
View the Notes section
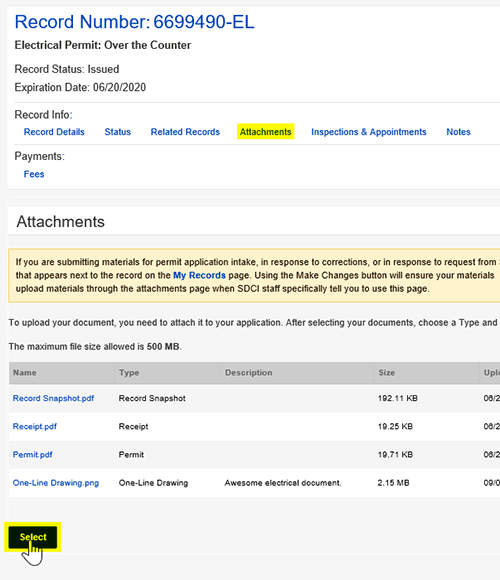point(458,132)
